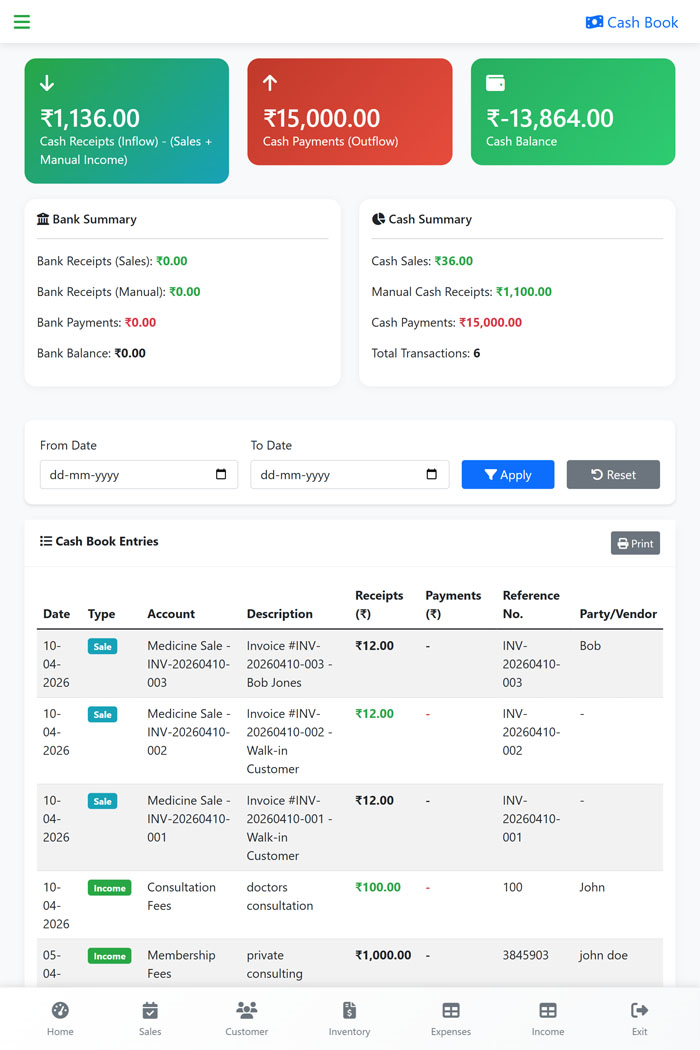This screenshot has width=700, height=1050.
Task: Click the Sale badge for INV-20260410-002
Action: point(102,715)
